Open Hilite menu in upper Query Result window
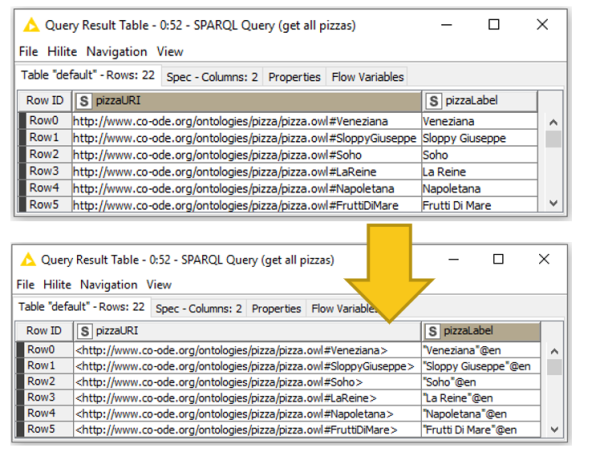 (62, 51)
